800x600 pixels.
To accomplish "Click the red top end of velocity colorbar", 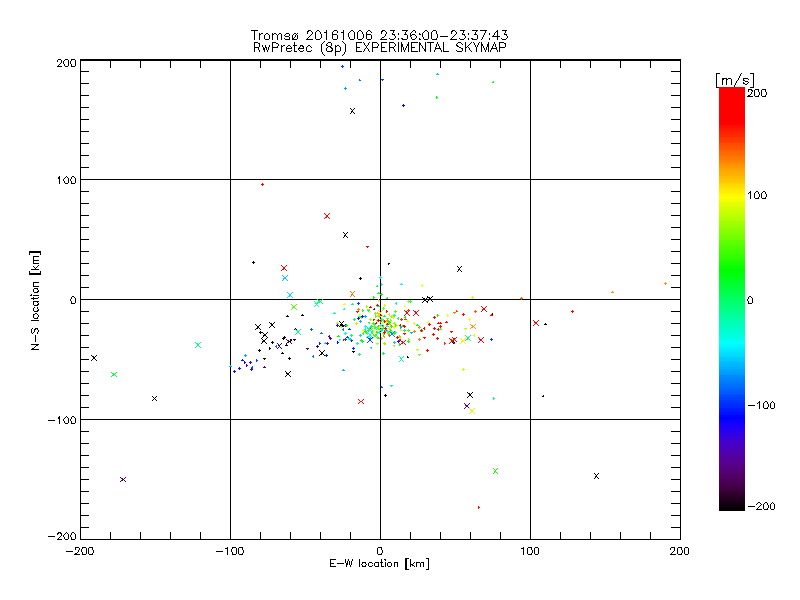I will tap(731, 92).
